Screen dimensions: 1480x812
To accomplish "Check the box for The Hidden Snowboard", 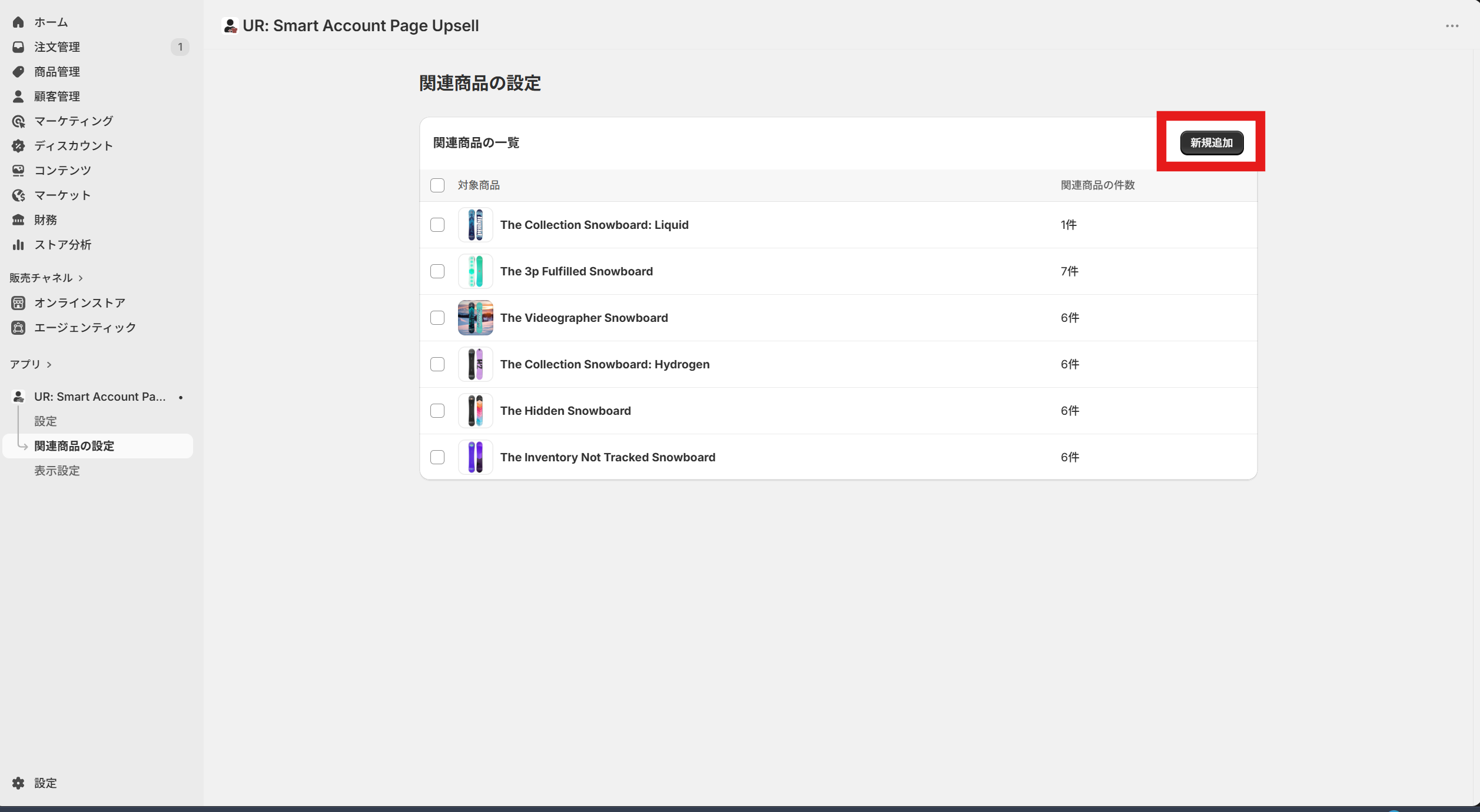I will pos(437,411).
